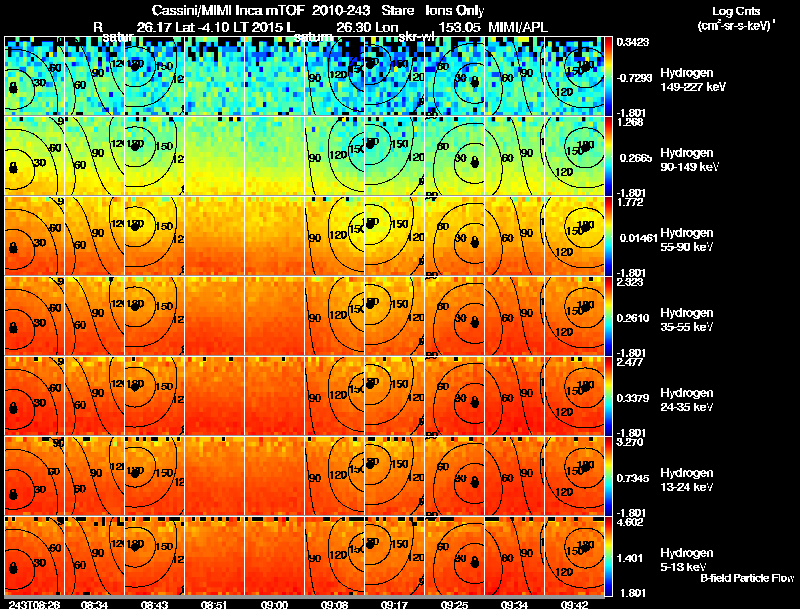This screenshot has width=800, height=609.
Task: Click the 'Hydrogen 24-35 keV' row label
Action: point(687,400)
